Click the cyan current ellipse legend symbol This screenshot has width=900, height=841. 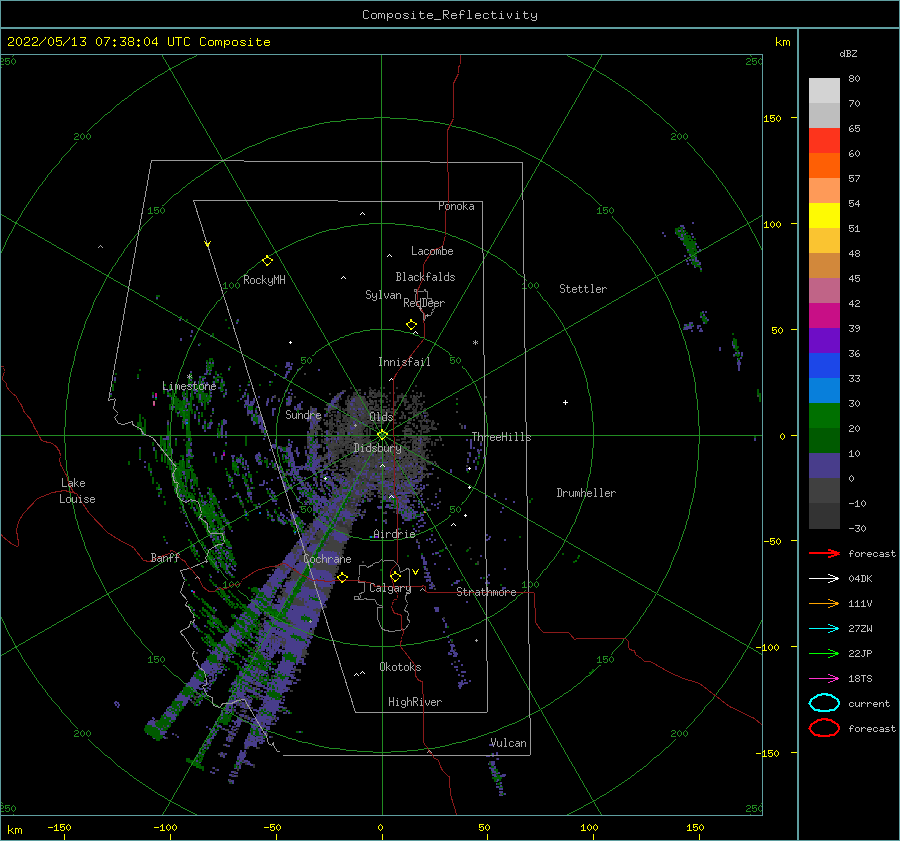824,703
